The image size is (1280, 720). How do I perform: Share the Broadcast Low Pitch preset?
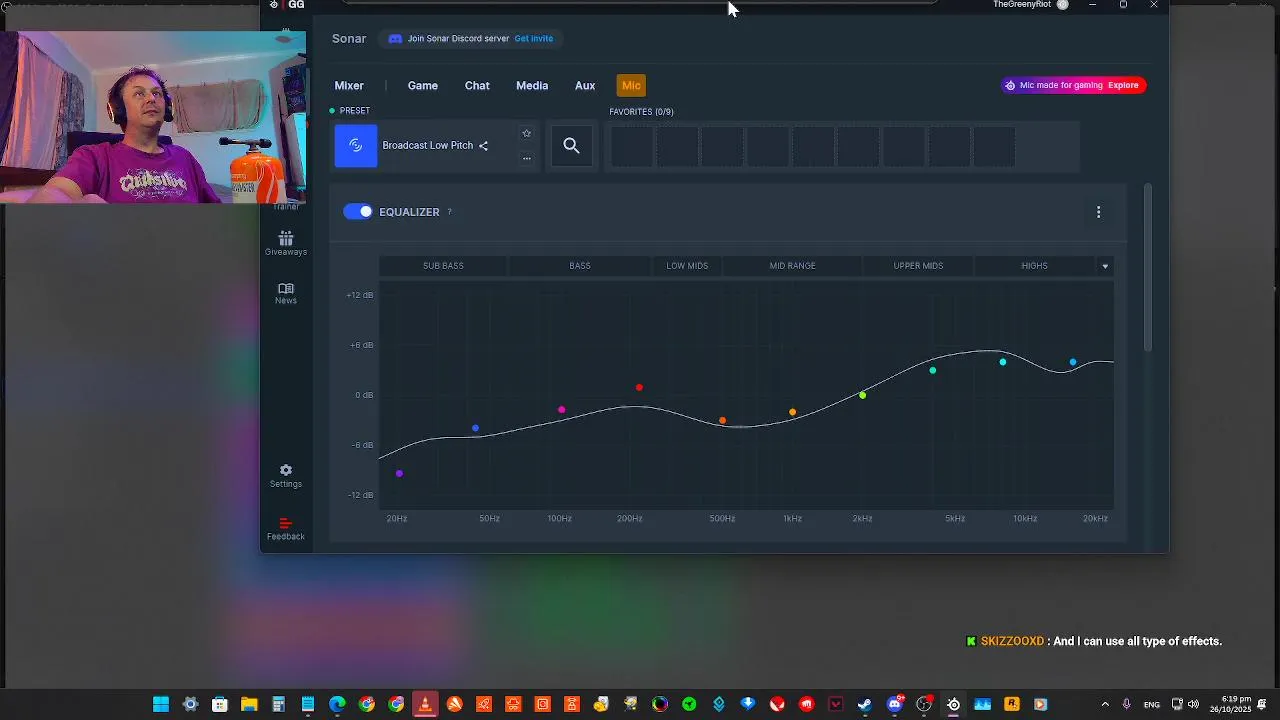pos(483,146)
